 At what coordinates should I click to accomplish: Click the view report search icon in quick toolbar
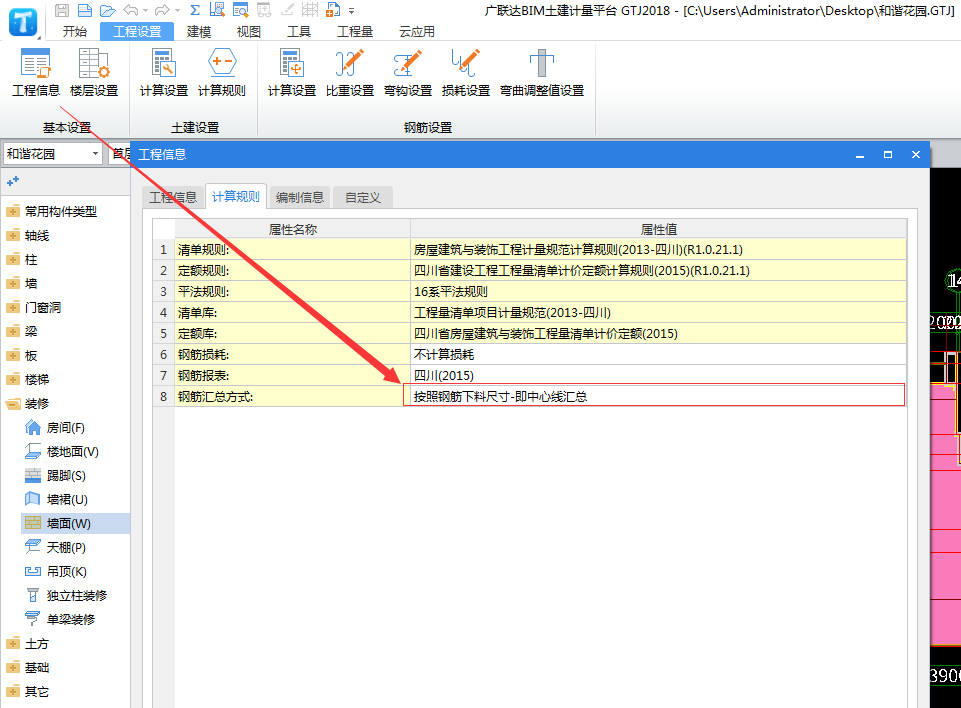click(240, 10)
